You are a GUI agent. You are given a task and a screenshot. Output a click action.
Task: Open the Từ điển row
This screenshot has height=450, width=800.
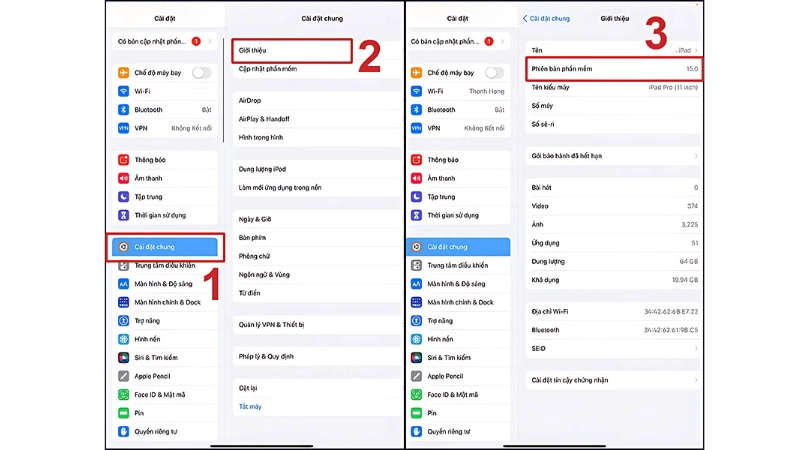(316, 293)
